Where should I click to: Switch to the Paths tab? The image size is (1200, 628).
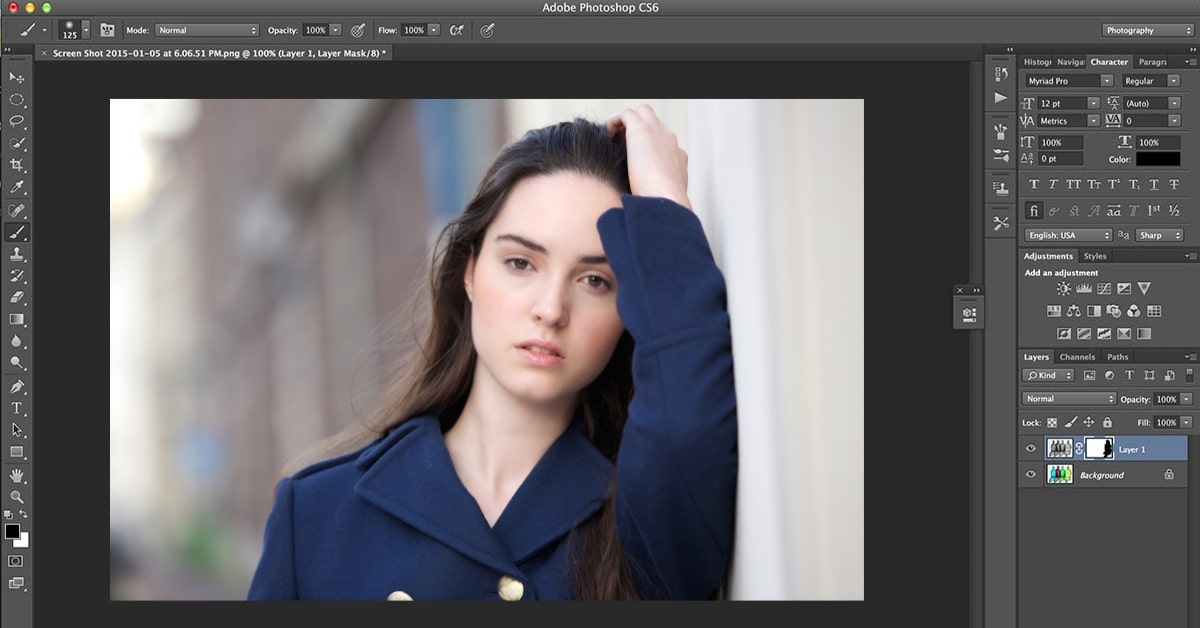click(1117, 357)
